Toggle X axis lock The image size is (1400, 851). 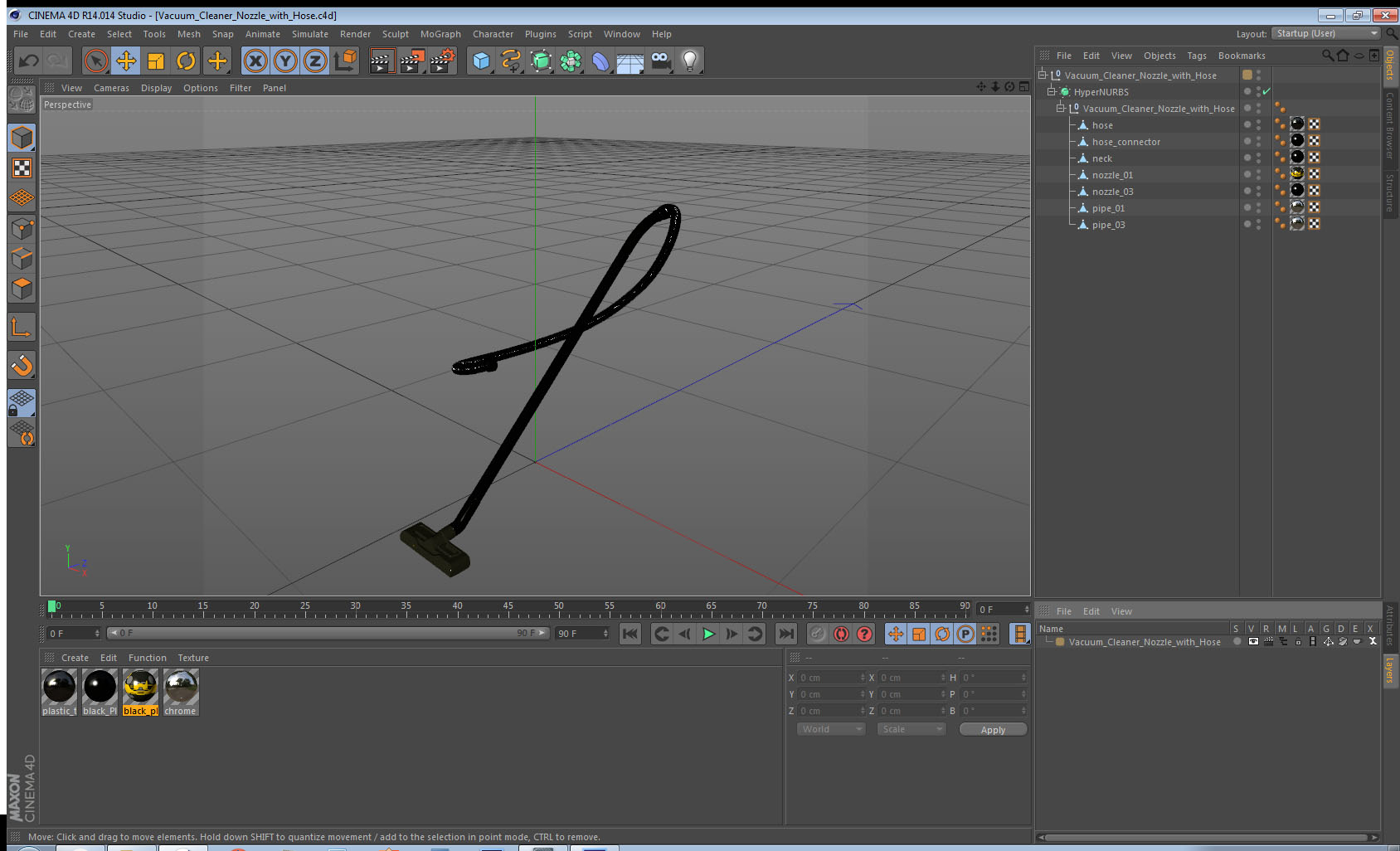coord(255,61)
